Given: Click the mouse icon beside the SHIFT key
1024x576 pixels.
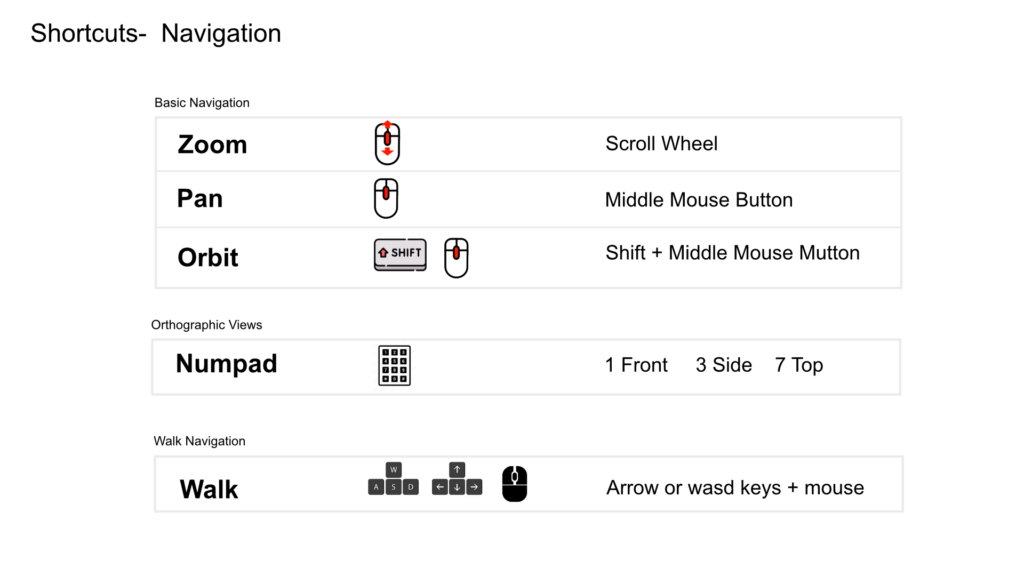Looking at the screenshot, I should [456, 257].
